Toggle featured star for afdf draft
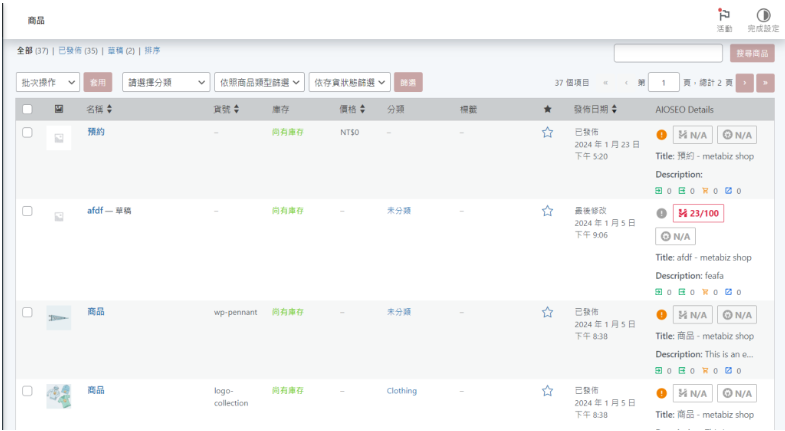This screenshot has width=785, height=431. click(x=547, y=211)
